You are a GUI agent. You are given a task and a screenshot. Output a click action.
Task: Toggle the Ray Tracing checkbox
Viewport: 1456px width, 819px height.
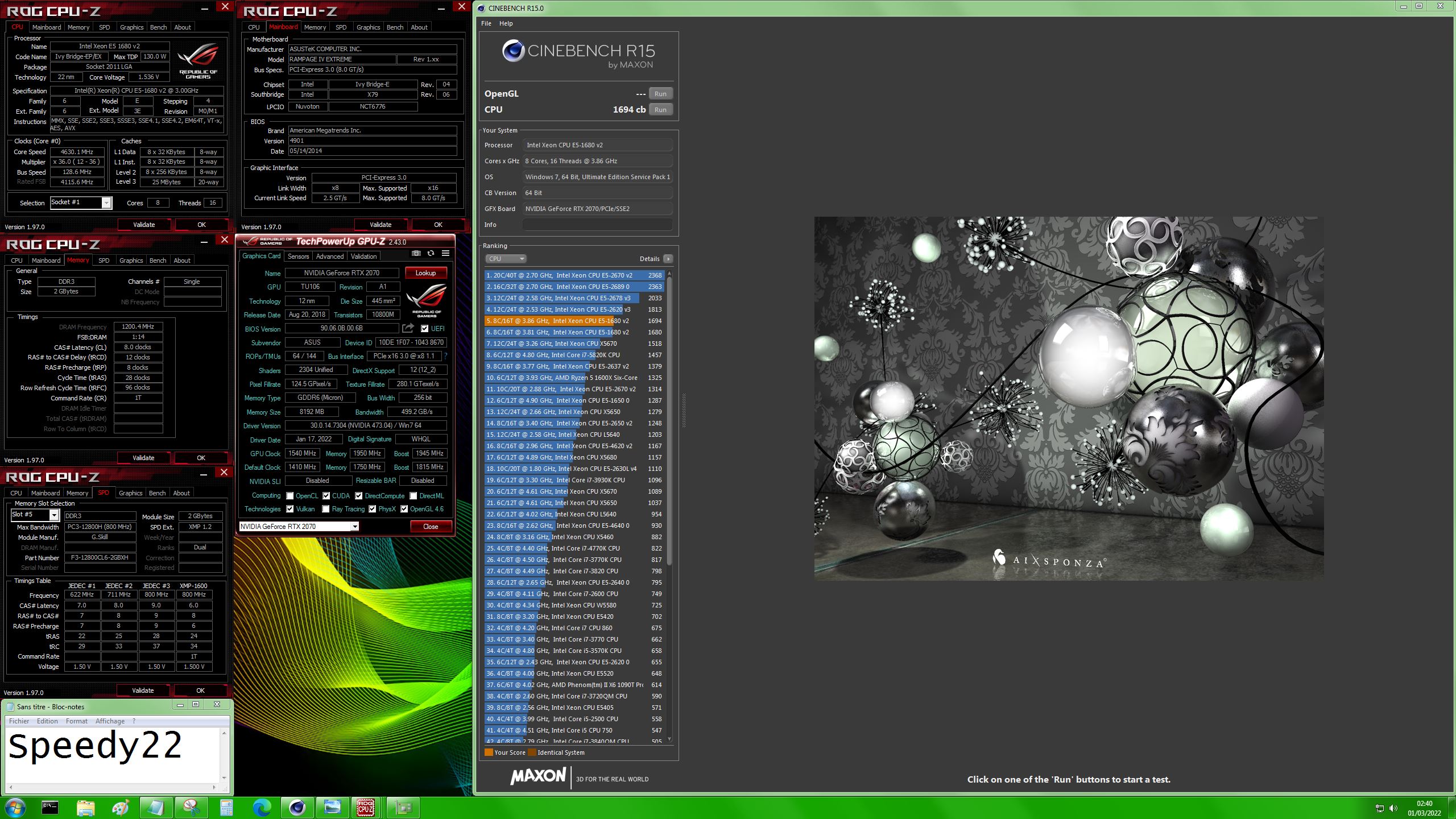(326, 508)
